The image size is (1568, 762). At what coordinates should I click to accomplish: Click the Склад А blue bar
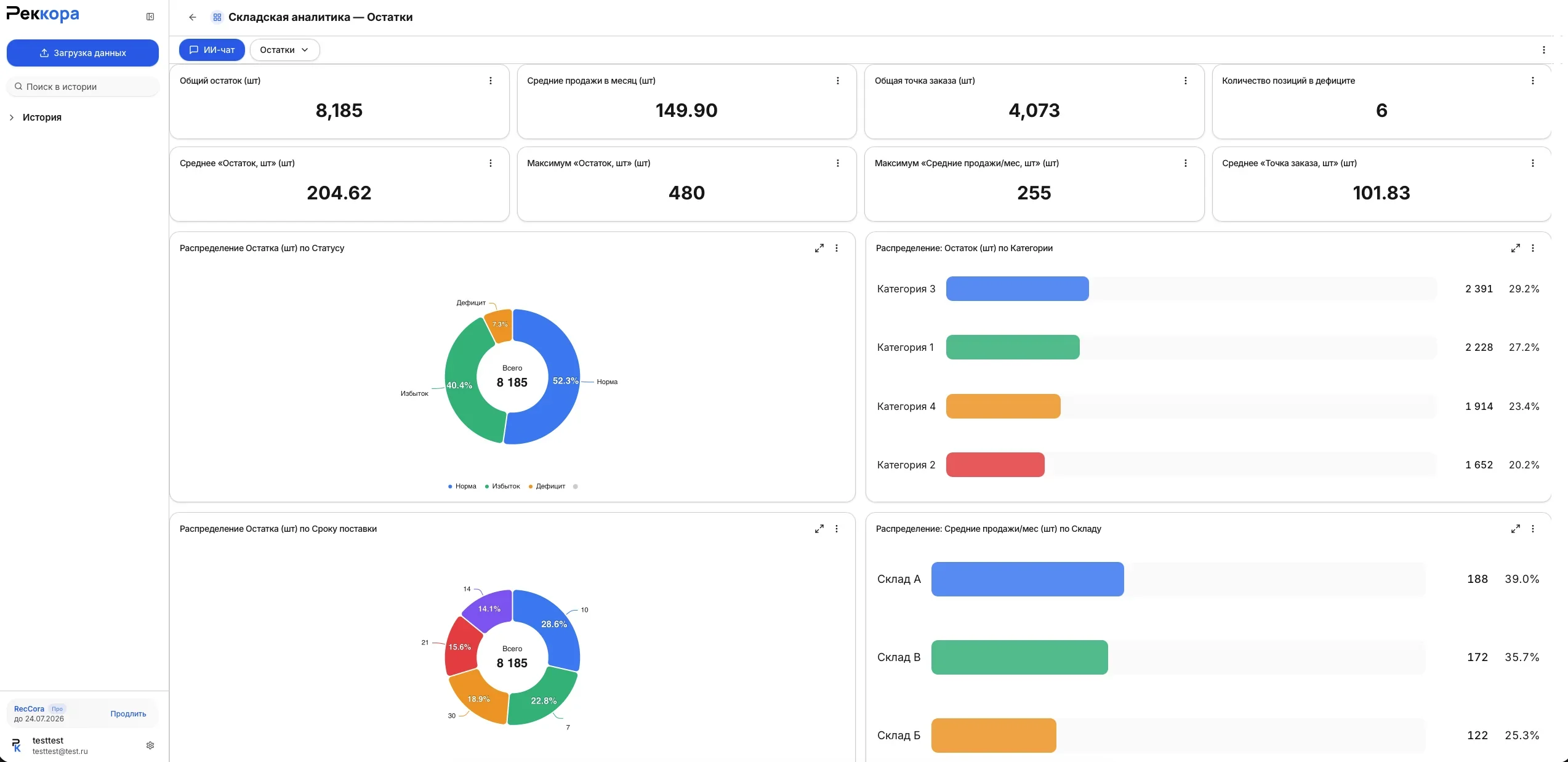pyautogui.click(x=1027, y=579)
